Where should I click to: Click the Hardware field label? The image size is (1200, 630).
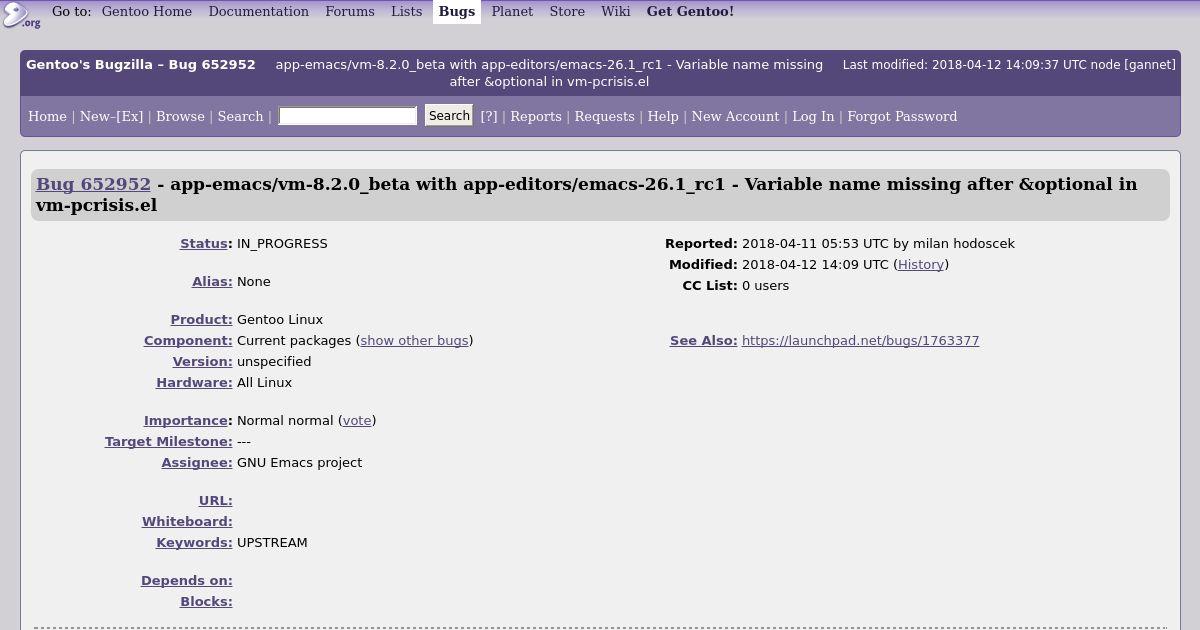pyautogui.click(x=194, y=382)
